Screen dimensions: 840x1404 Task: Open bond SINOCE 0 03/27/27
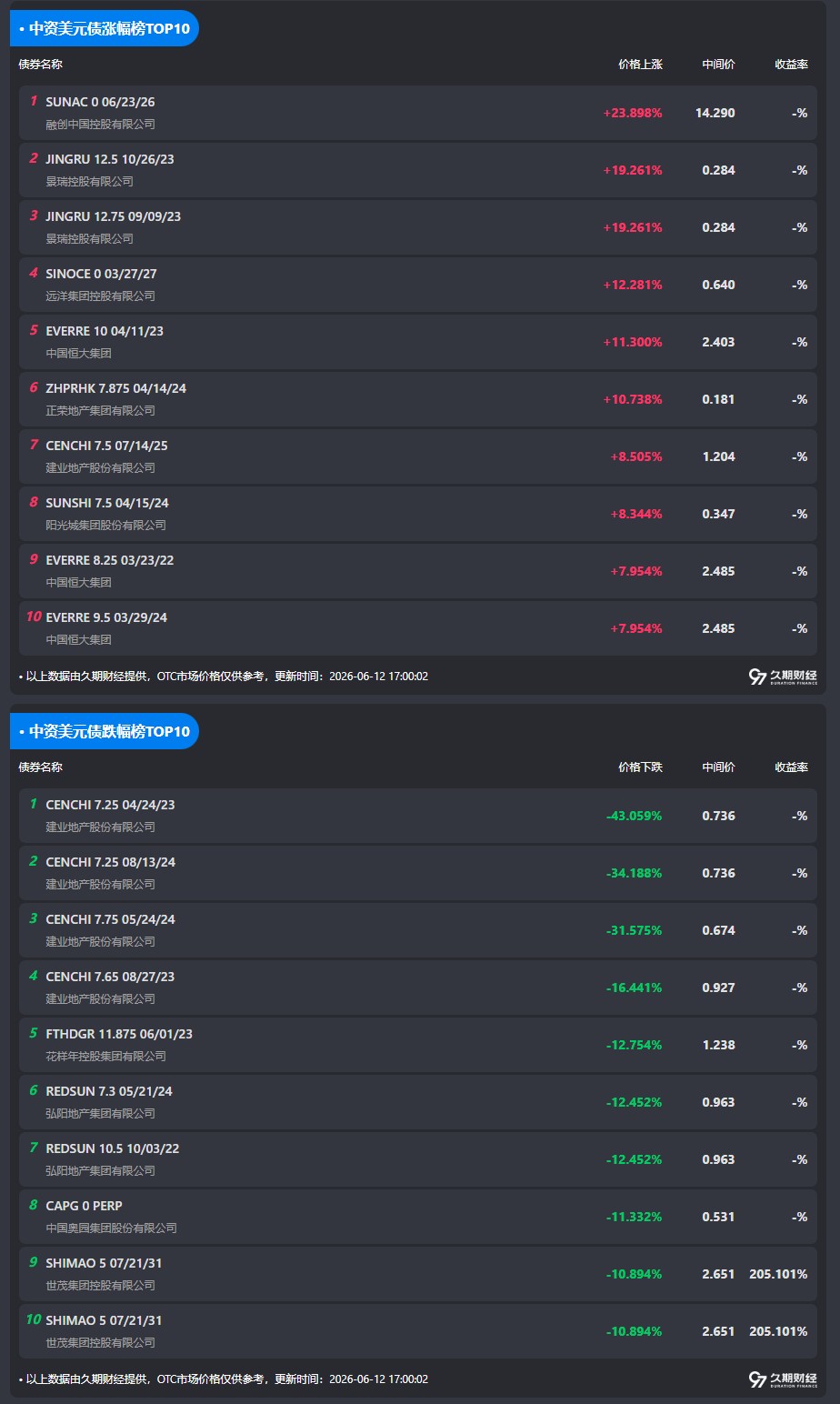[x=102, y=274]
